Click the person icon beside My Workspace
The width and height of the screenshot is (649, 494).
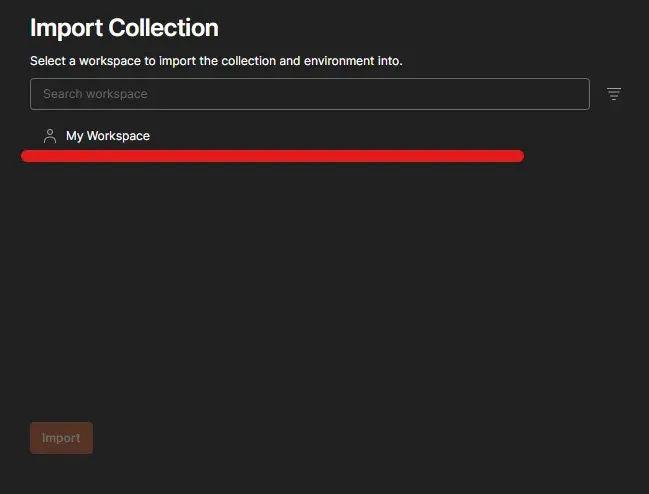pos(50,136)
